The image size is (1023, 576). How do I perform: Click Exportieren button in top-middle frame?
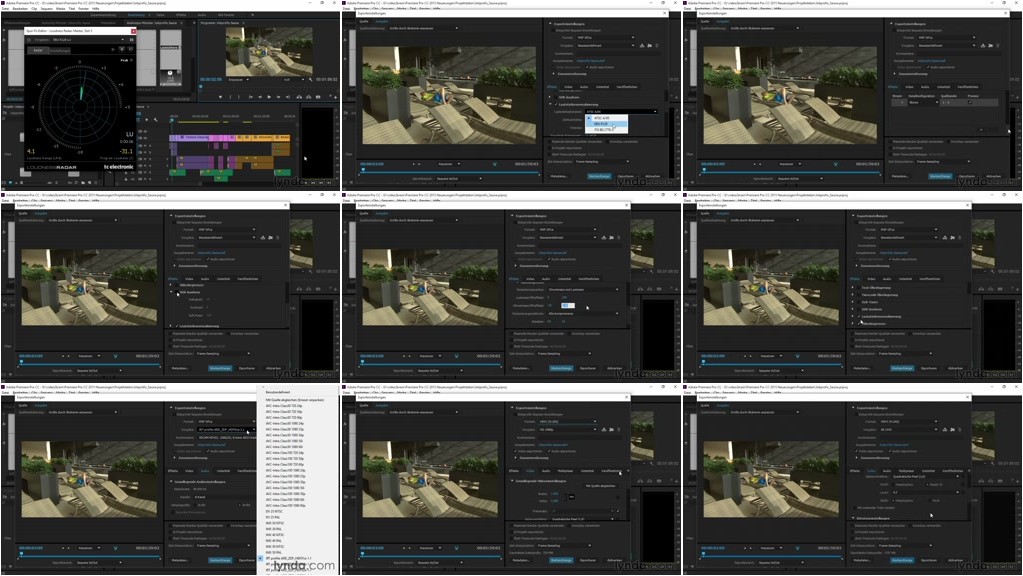(x=626, y=176)
